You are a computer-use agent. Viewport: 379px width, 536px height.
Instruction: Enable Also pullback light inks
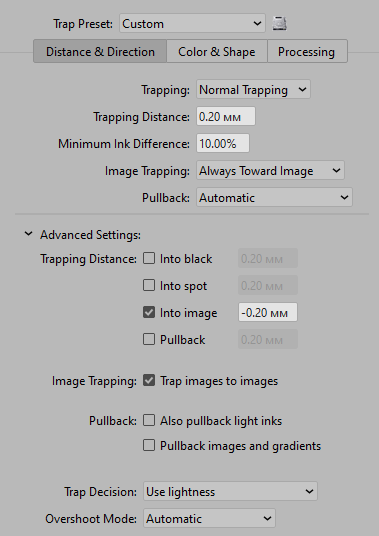pyautogui.click(x=149, y=420)
